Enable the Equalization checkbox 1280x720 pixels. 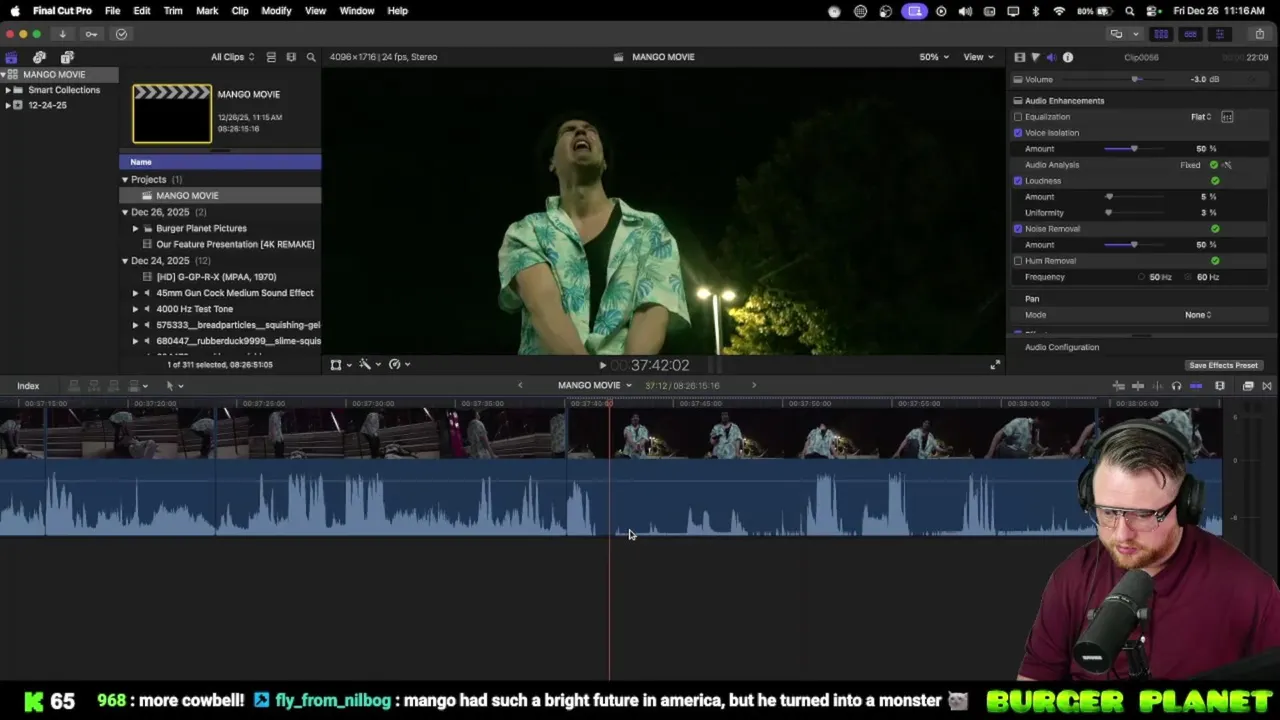(1018, 117)
